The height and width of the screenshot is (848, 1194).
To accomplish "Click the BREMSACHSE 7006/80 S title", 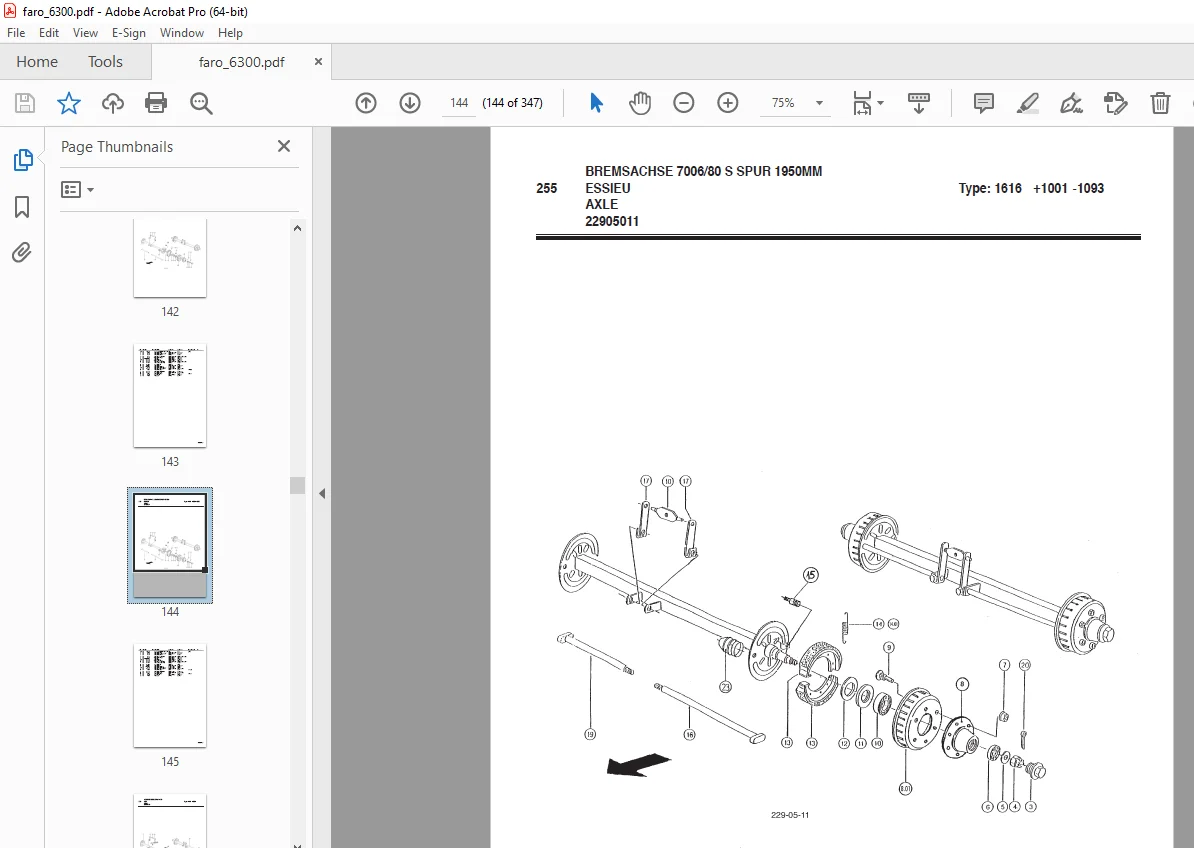I will (x=704, y=171).
